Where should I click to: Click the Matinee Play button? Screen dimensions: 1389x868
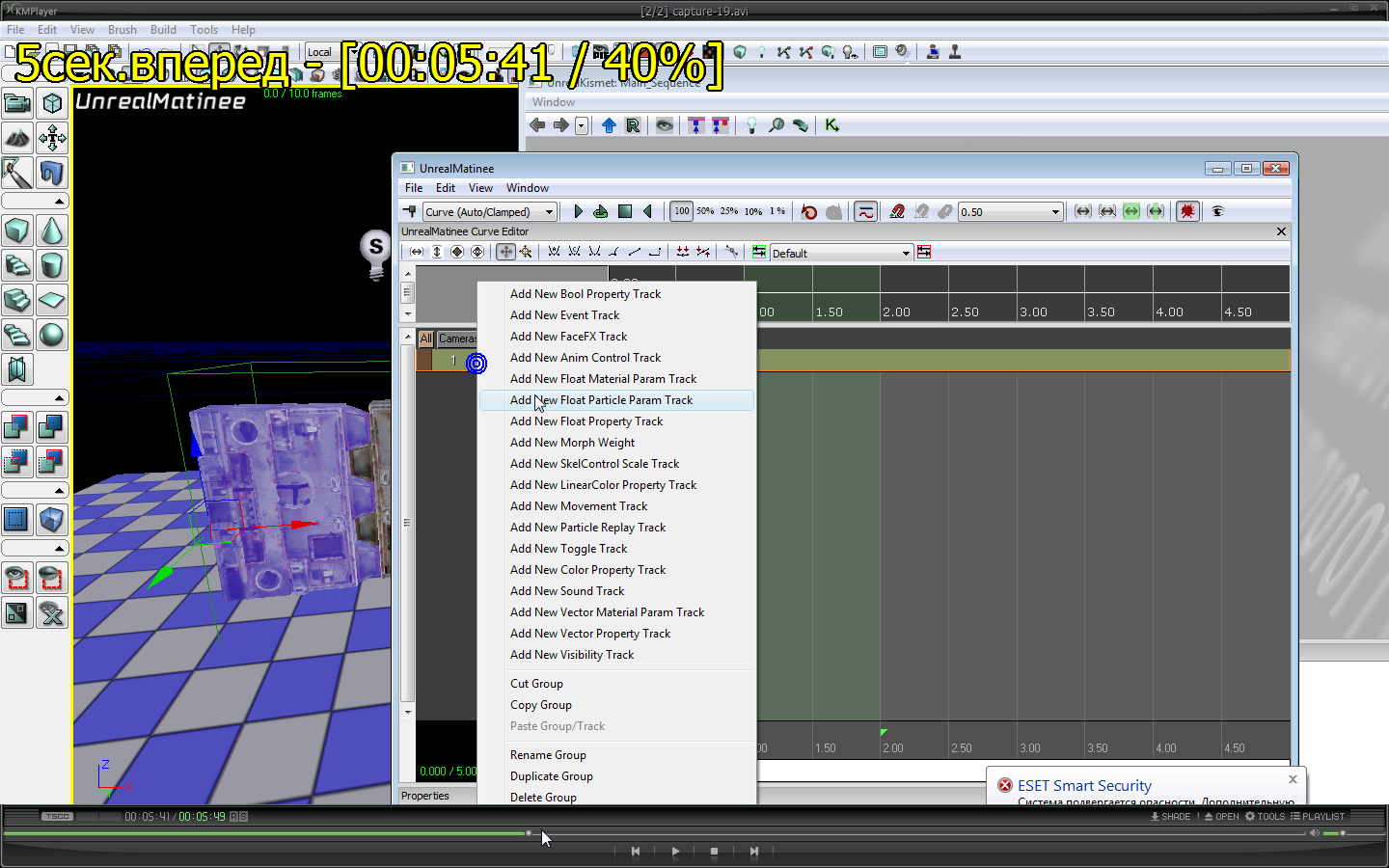(578, 211)
